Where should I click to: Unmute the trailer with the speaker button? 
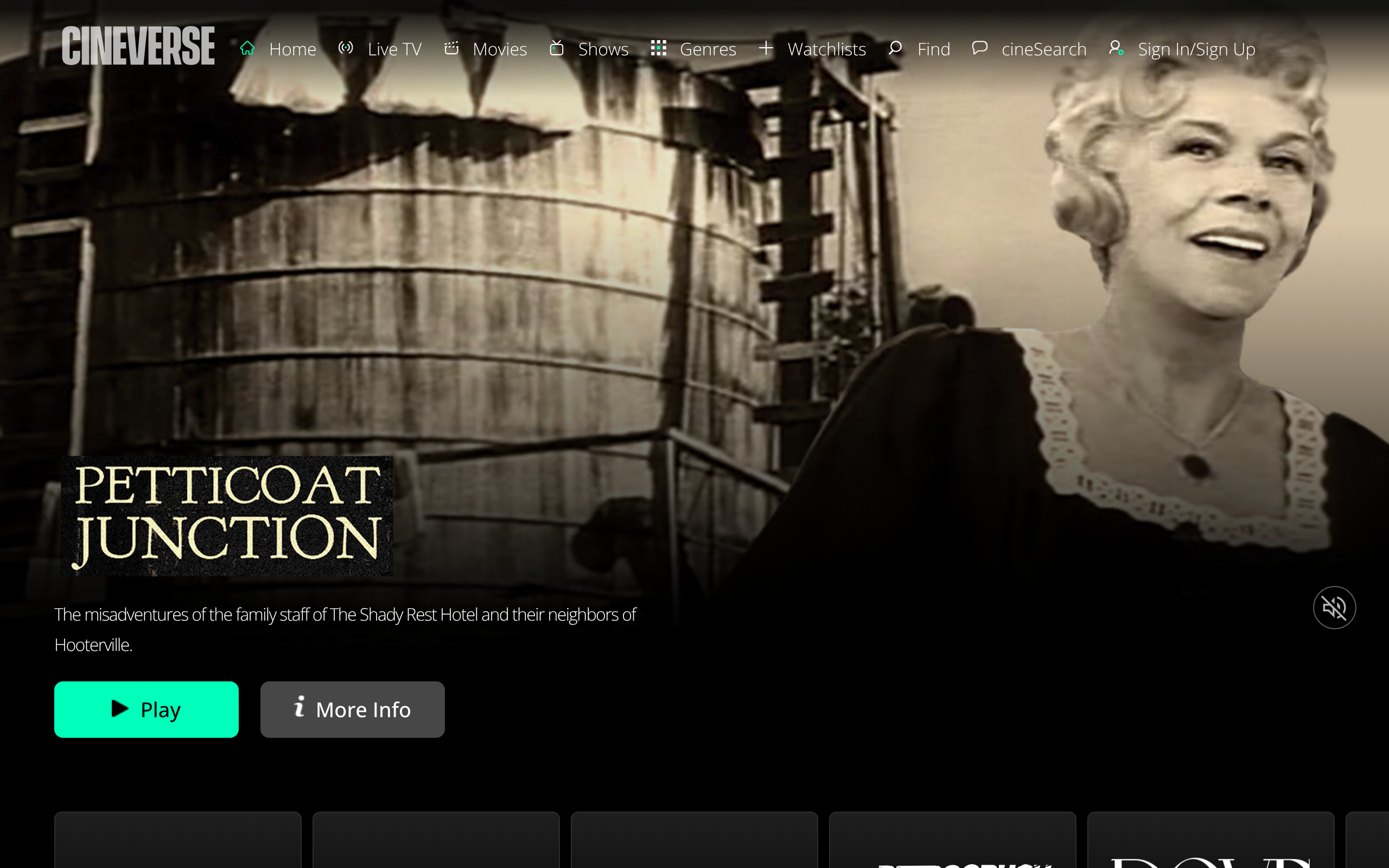pos(1334,608)
